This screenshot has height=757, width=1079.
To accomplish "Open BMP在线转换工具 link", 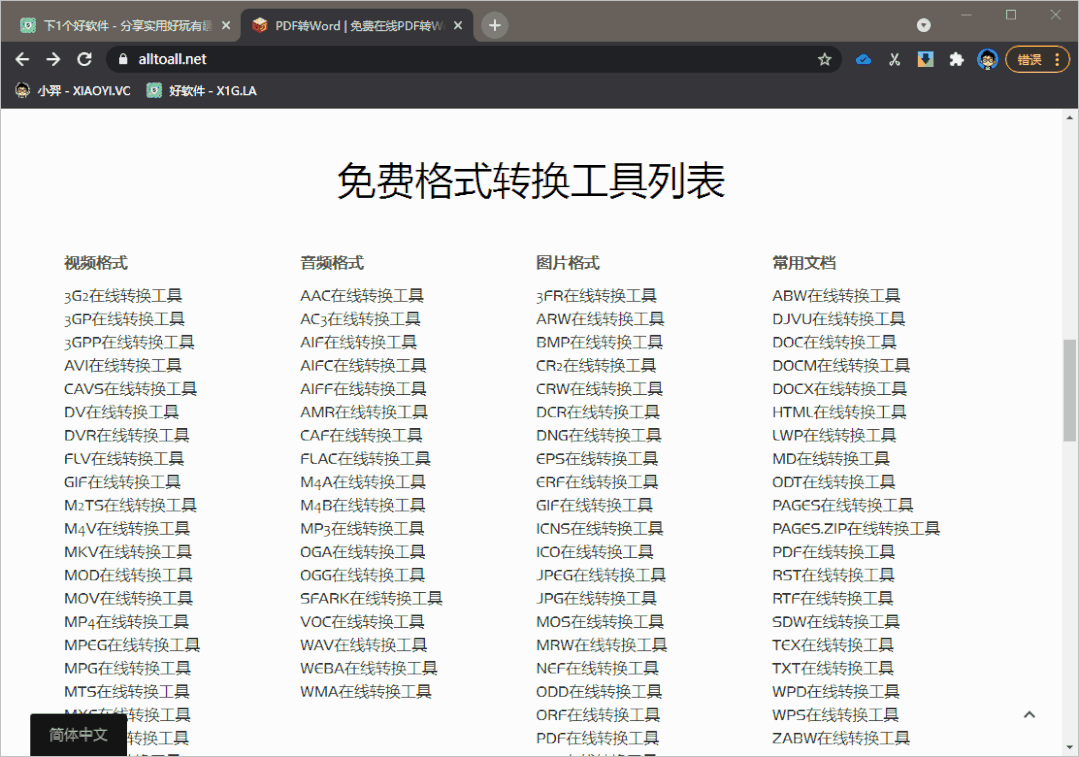I will (599, 342).
